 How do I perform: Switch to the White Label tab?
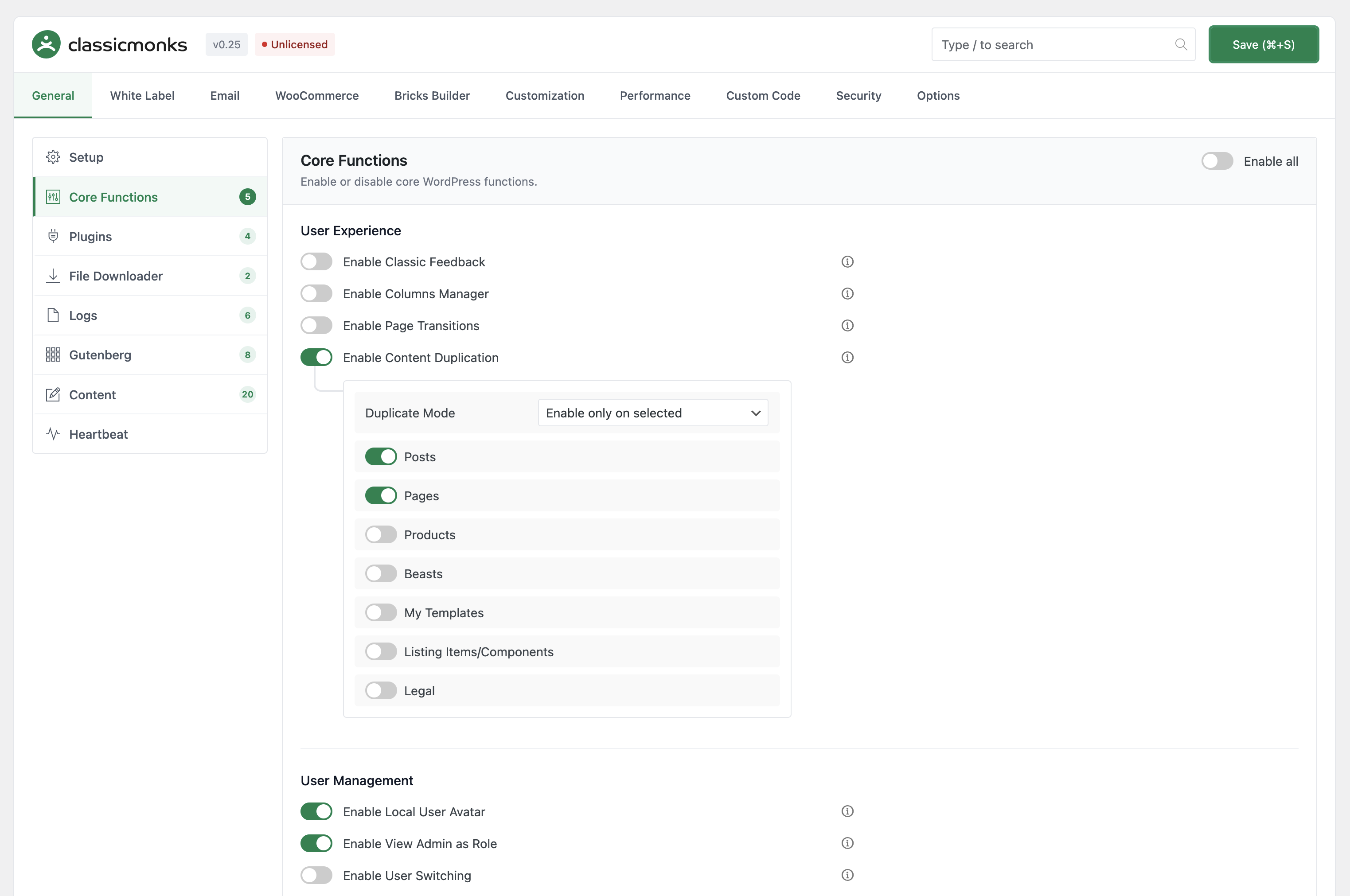pos(142,95)
